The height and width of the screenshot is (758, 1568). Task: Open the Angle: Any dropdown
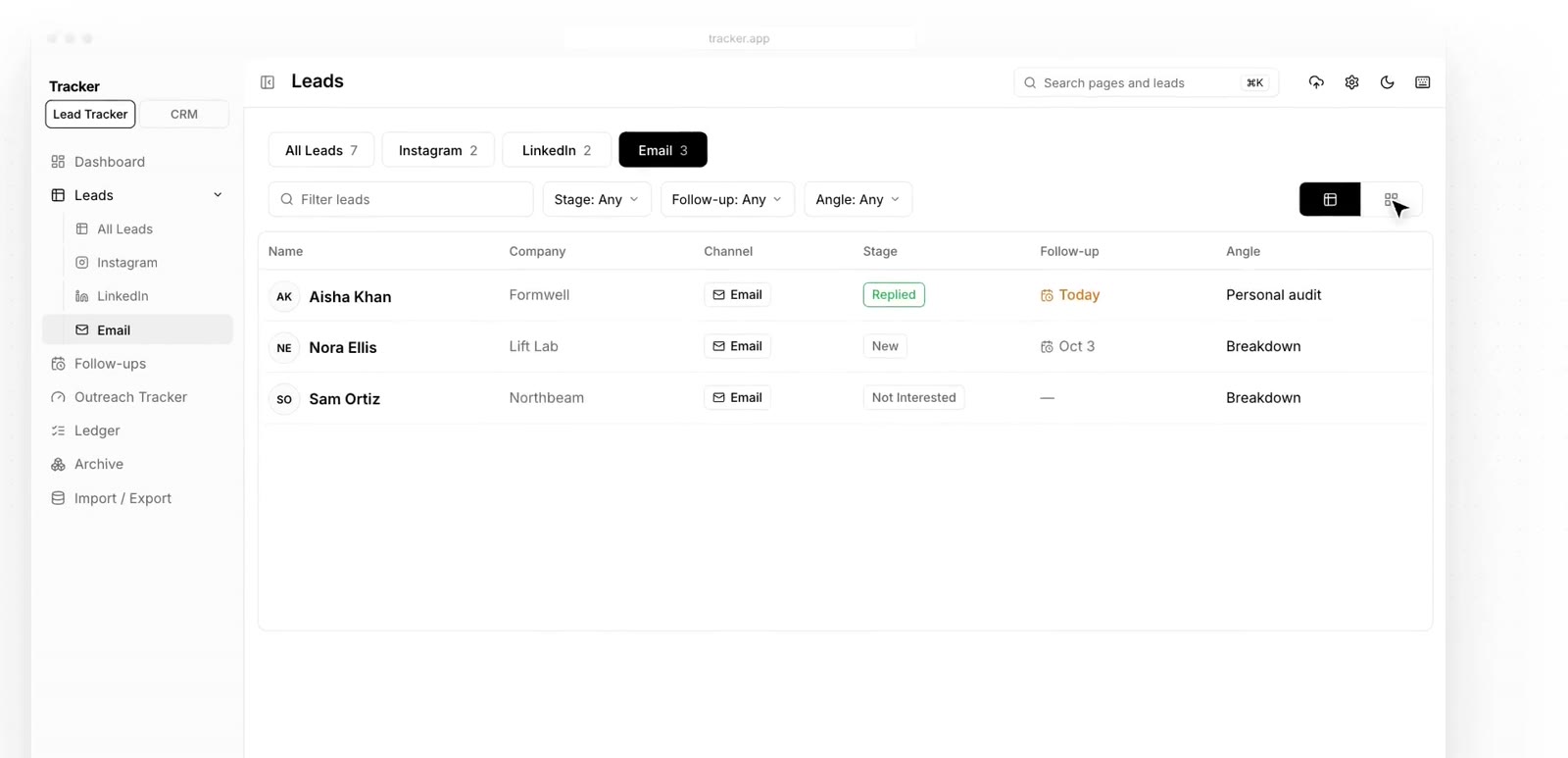857,199
